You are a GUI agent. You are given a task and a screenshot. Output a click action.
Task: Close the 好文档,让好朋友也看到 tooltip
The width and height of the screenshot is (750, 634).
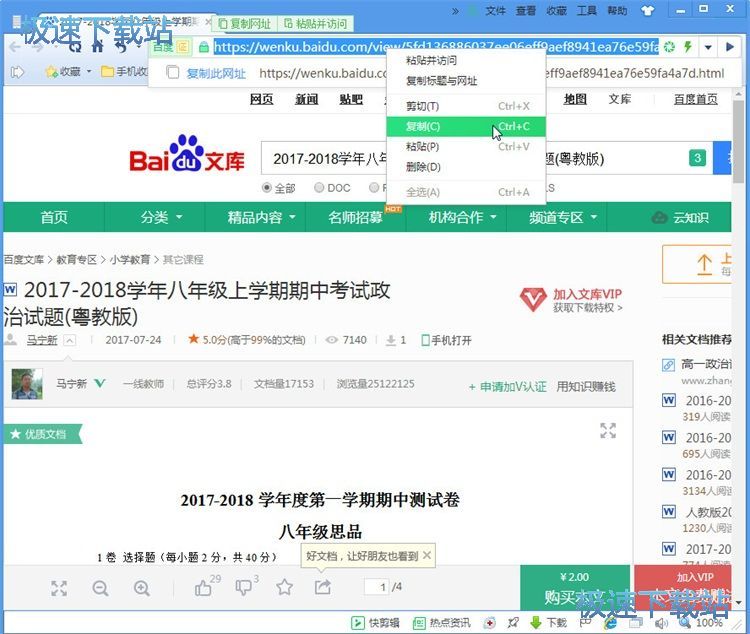click(x=427, y=555)
